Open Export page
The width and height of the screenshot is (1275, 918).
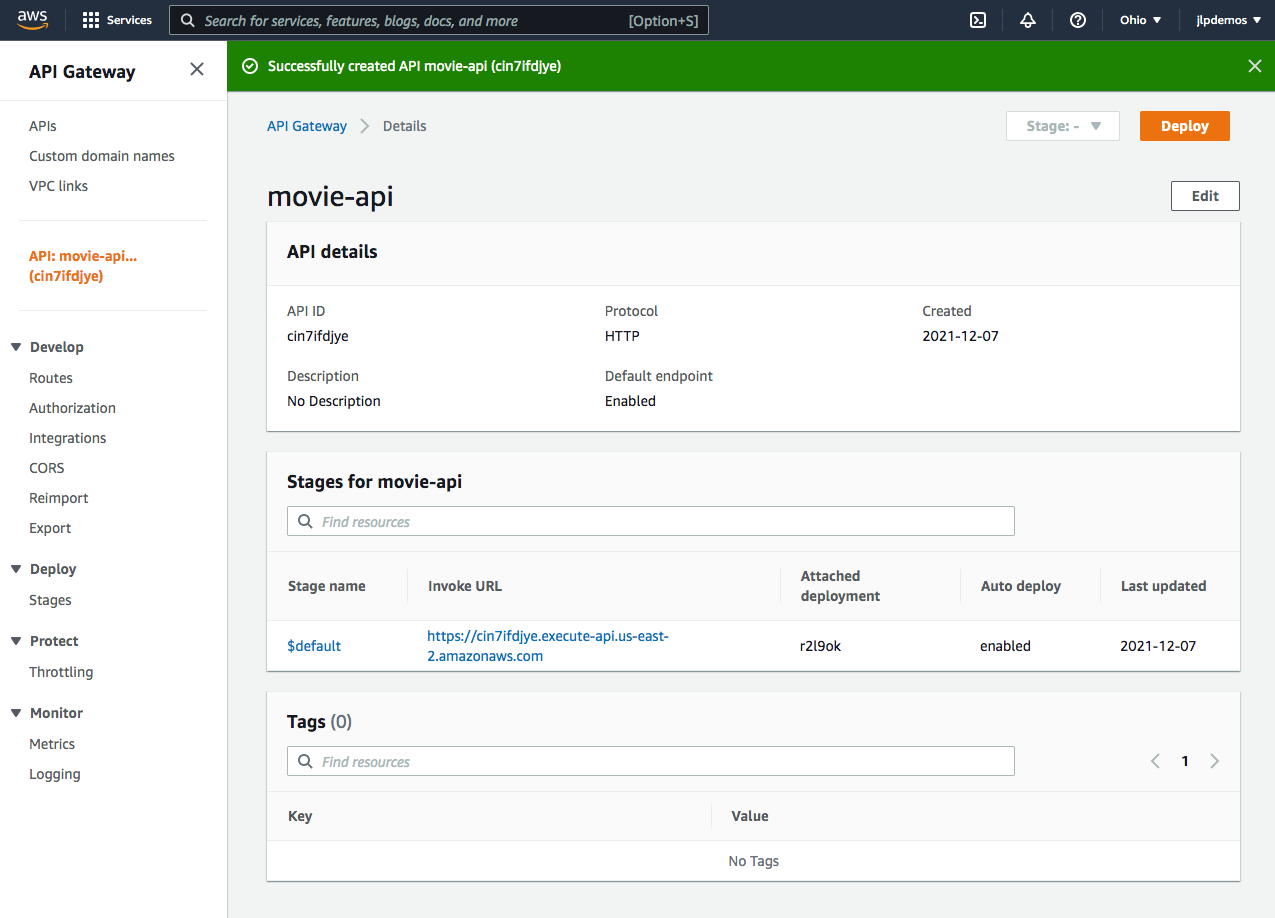[x=50, y=528]
